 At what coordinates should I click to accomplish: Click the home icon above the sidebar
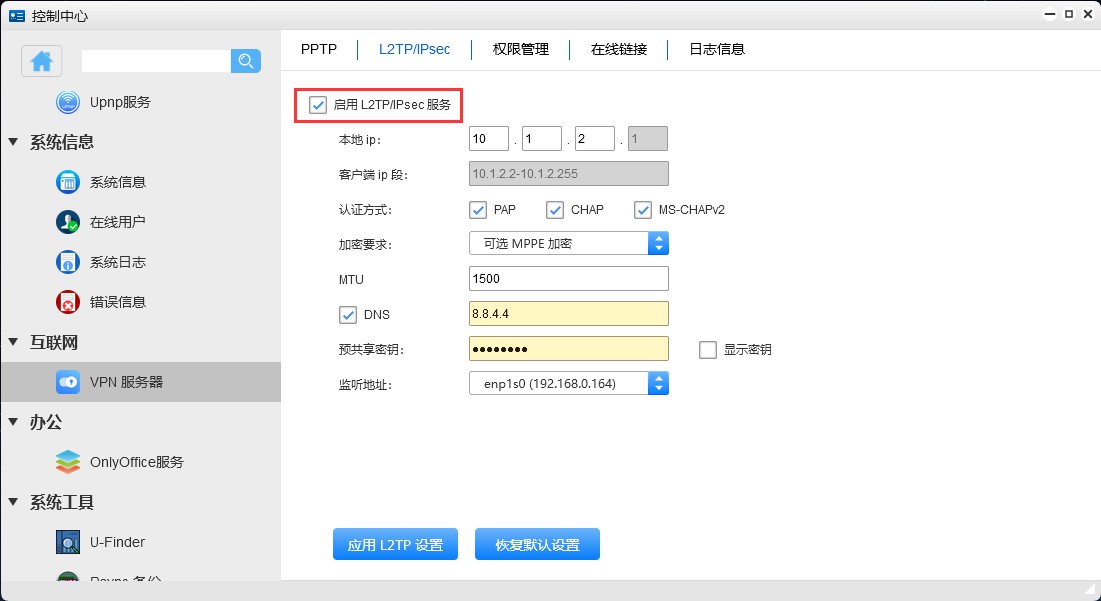tap(41, 61)
